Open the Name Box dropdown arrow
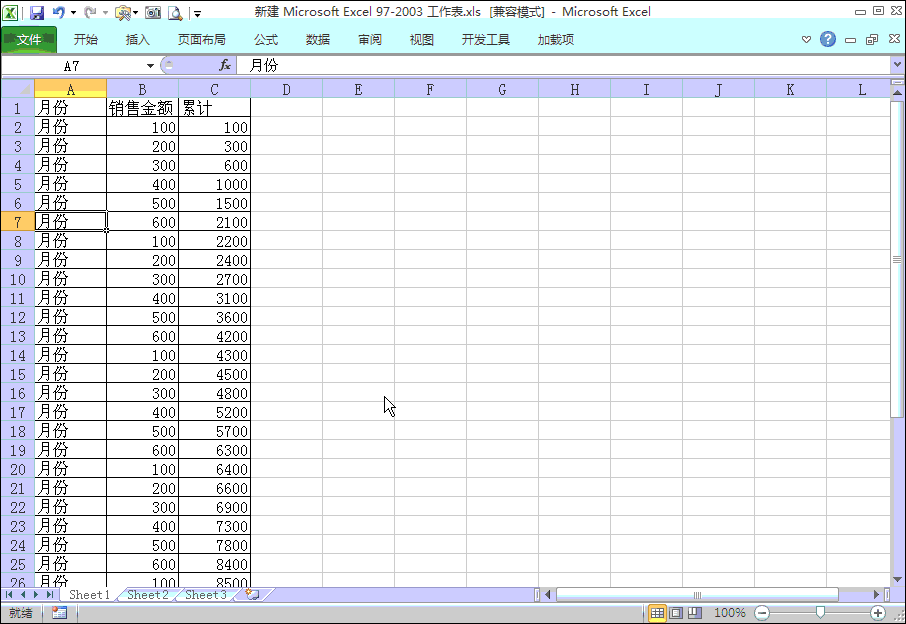The width and height of the screenshot is (906, 624). point(150,66)
